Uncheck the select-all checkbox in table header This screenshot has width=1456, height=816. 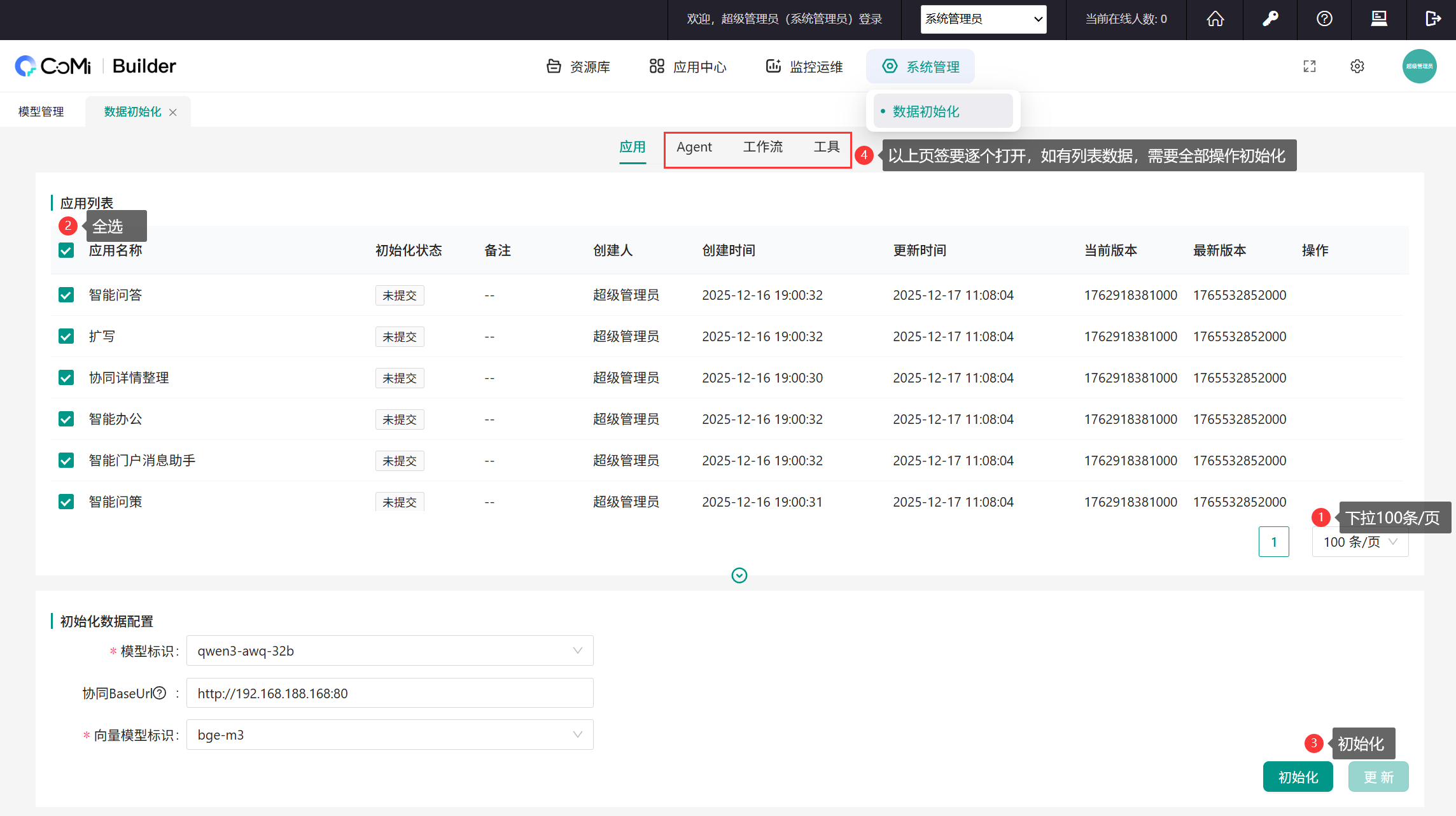[66, 250]
